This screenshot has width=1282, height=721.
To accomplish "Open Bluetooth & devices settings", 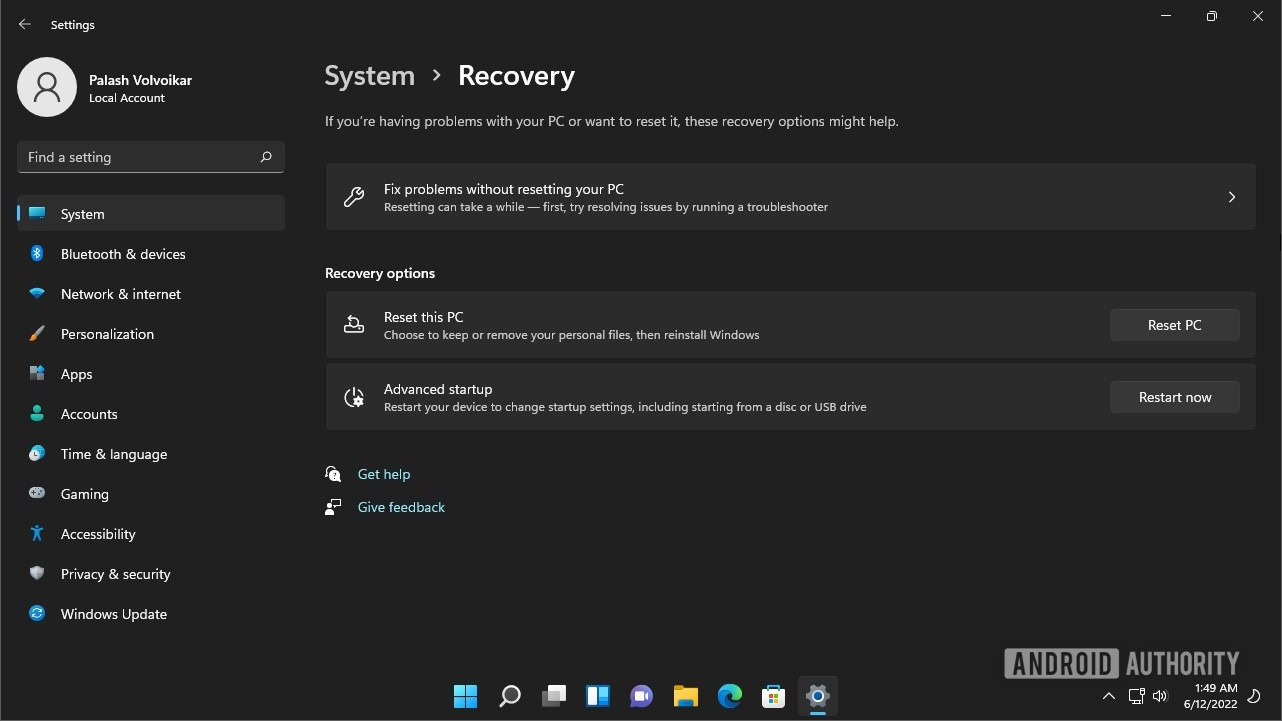I will [x=151, y=254].
